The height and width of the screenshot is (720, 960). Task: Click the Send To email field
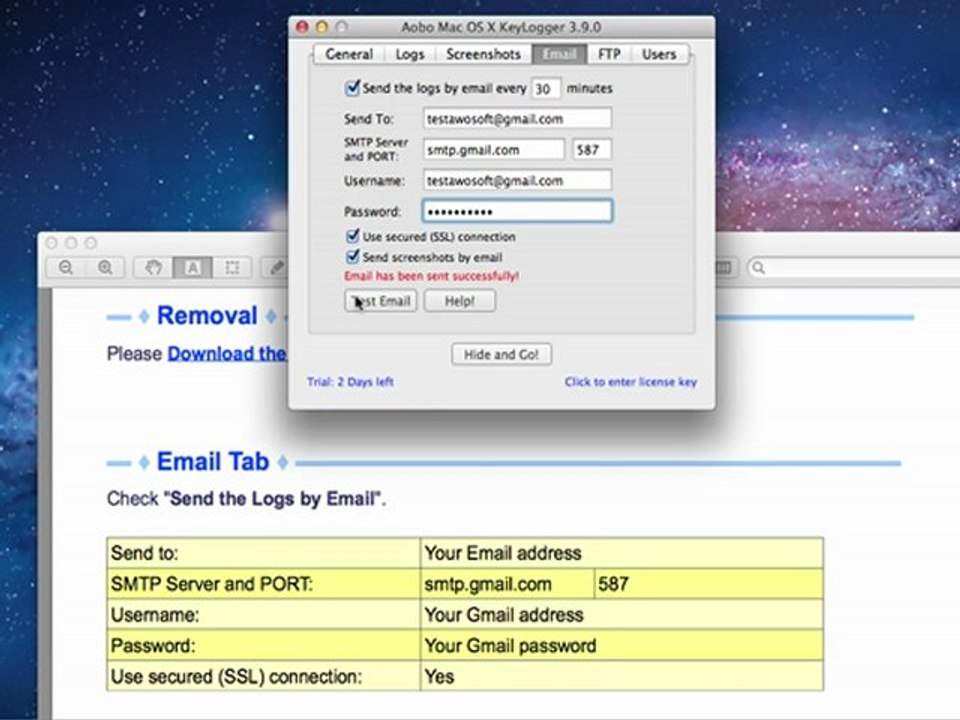coord(517,118)
